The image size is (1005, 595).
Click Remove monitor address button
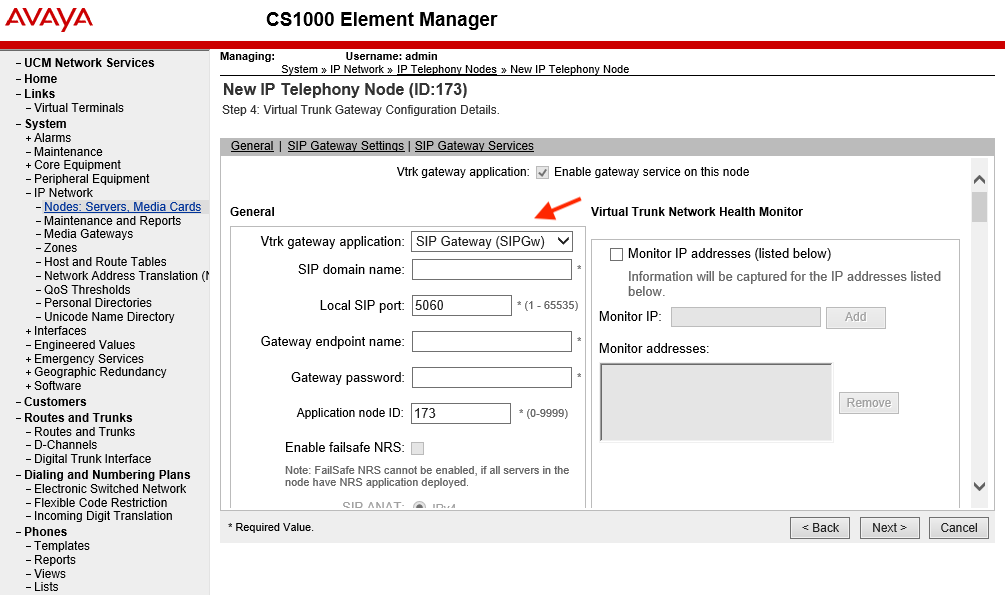(868, 403)
